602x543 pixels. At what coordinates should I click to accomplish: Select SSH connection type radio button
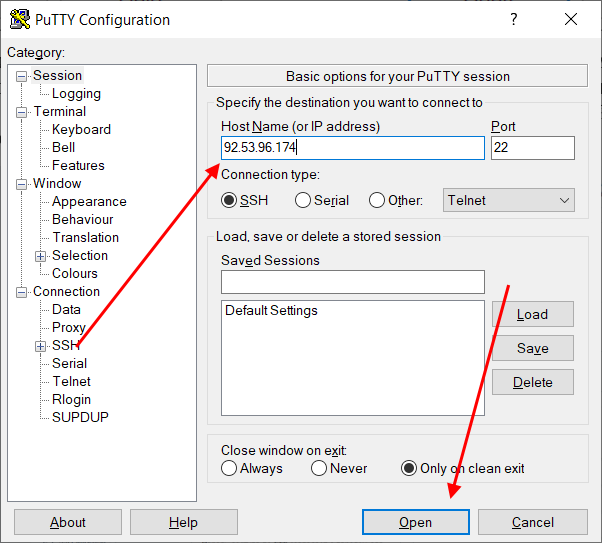[x=230, y=200]
